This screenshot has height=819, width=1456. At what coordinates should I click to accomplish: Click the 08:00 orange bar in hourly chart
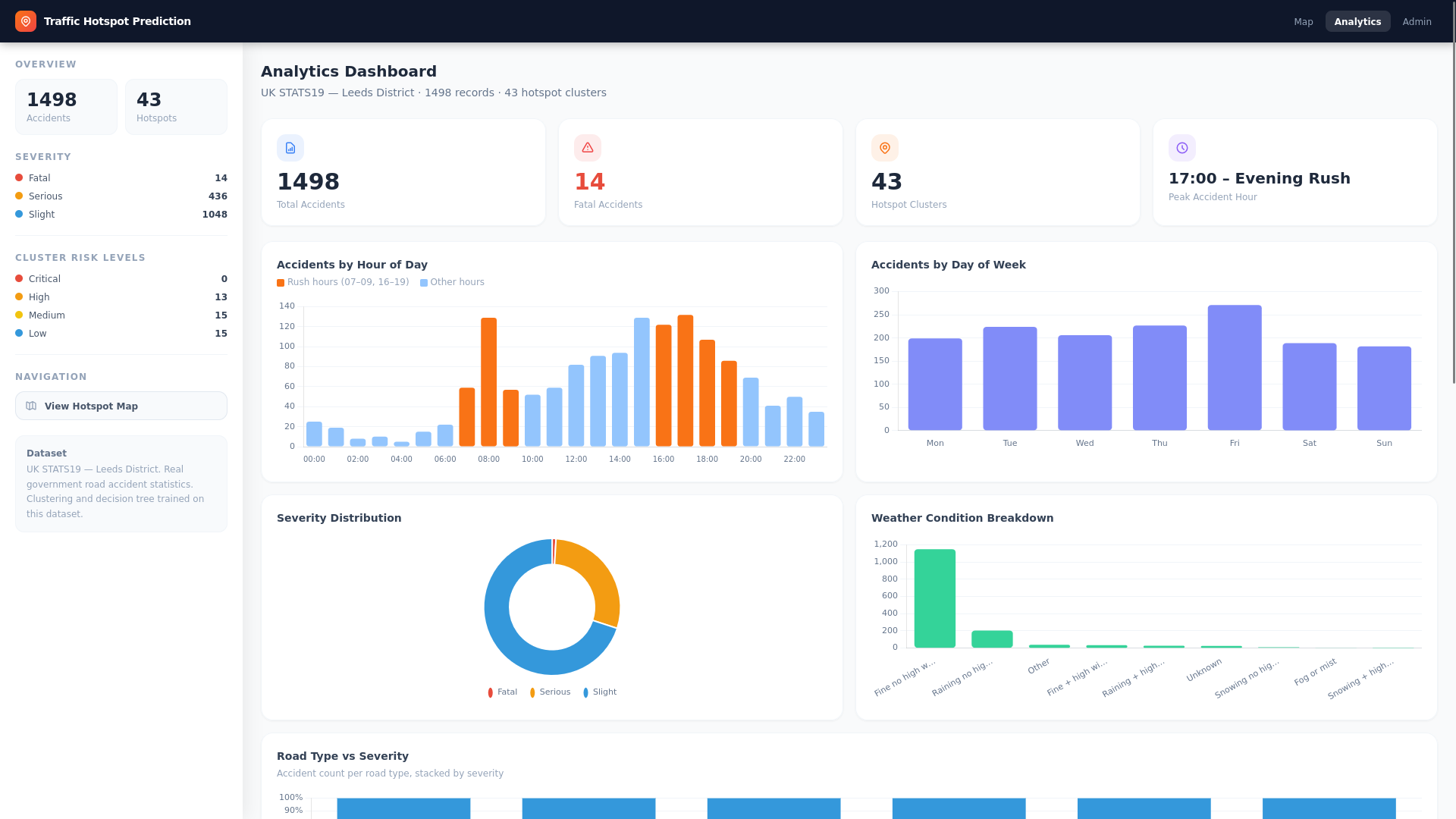(488, 382)
